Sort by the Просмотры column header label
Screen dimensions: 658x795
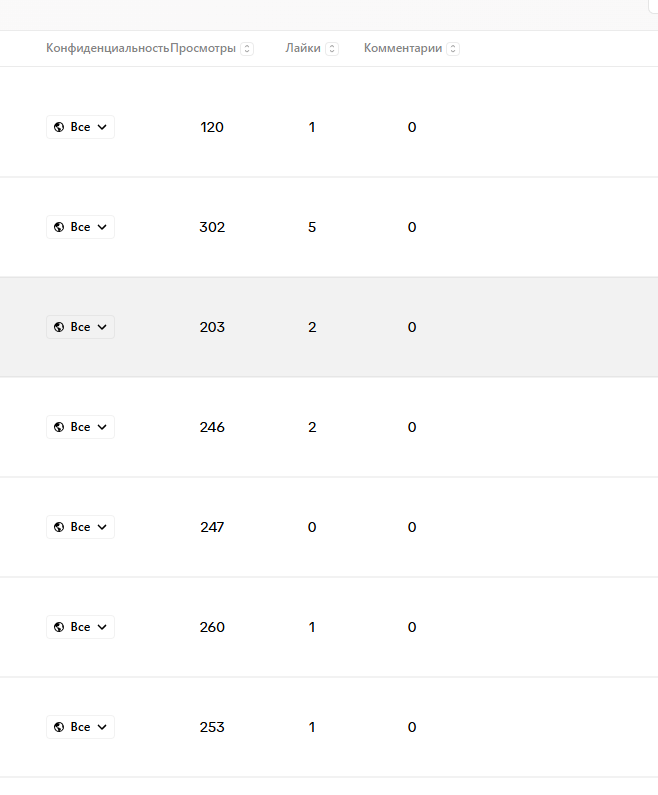click(x=204, y=48)
